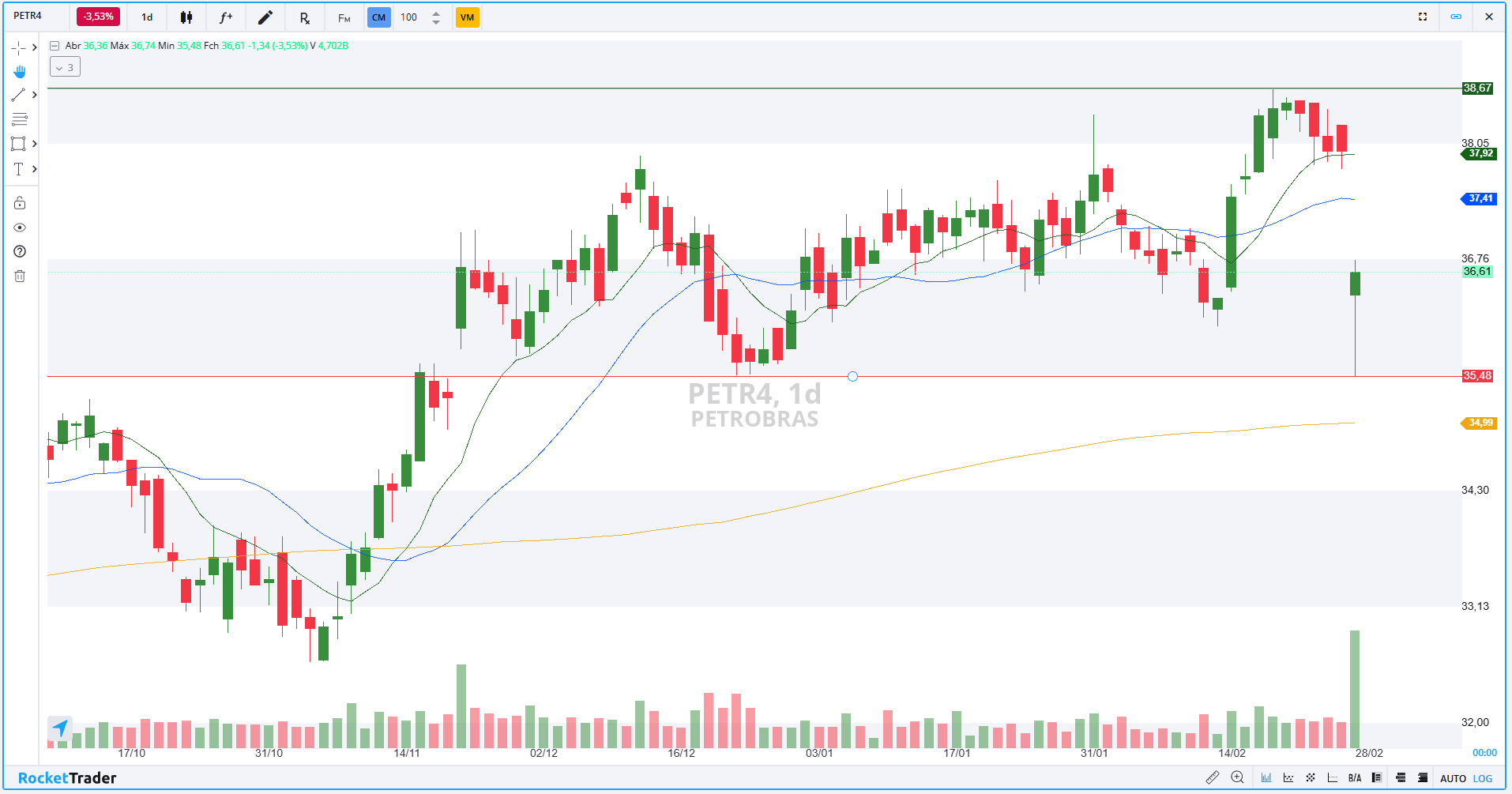
Task: Select AUTO scale mode
Action: click(1452, 777)
